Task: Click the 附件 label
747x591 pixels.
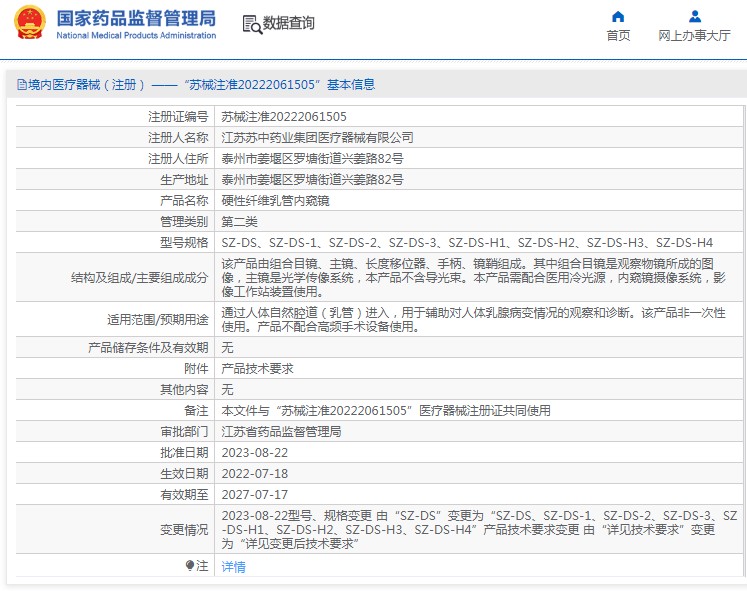Action: [196, 369]
